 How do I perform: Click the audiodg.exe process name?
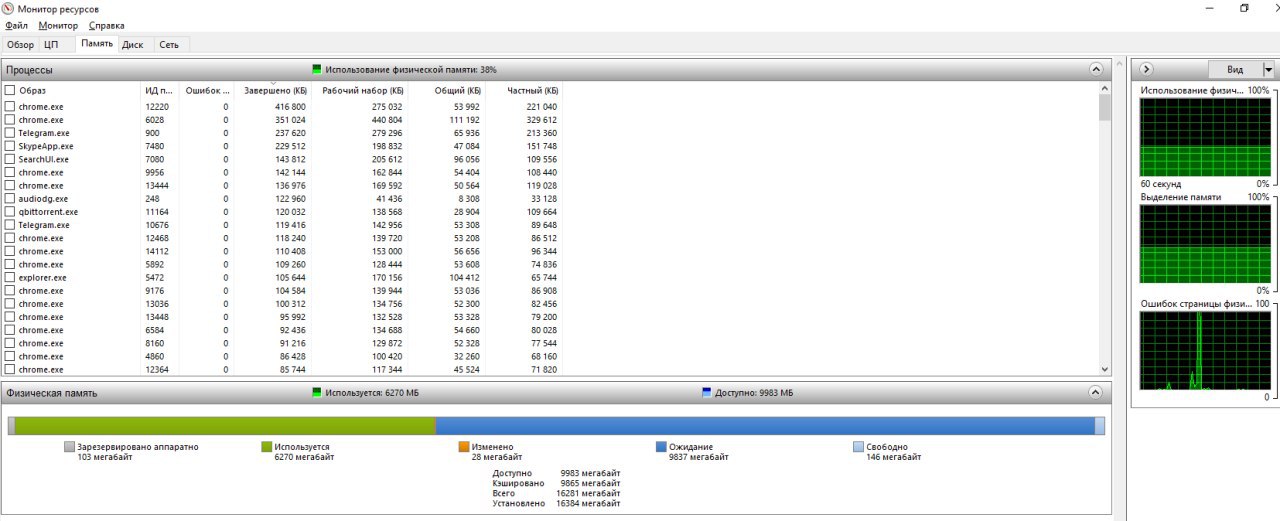41,198
